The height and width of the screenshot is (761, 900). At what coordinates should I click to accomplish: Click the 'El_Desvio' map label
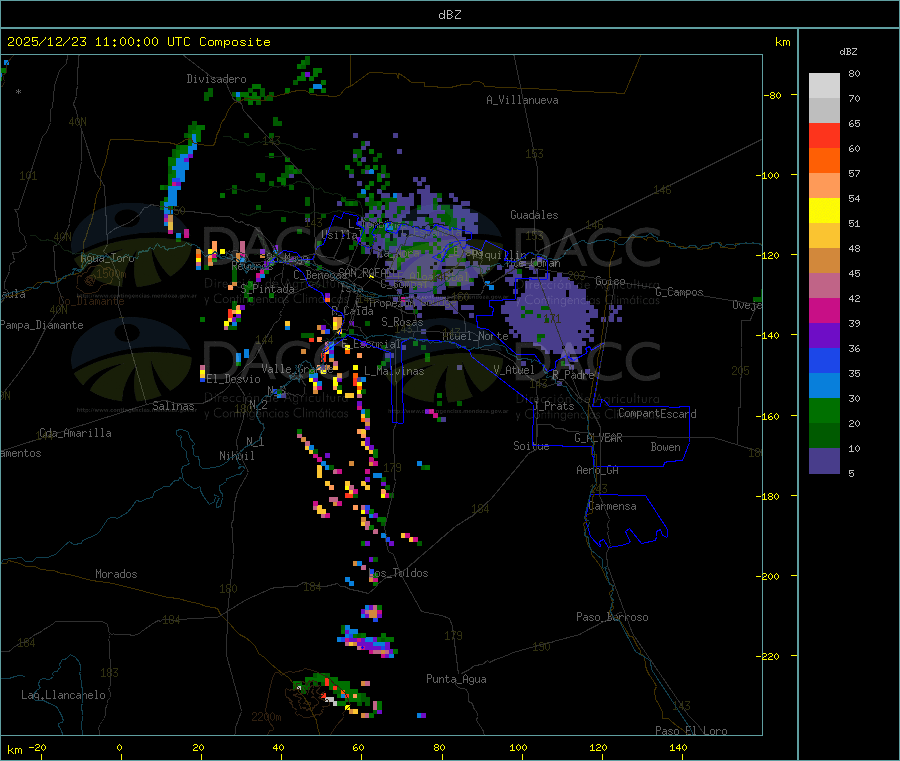coord(233,379)
